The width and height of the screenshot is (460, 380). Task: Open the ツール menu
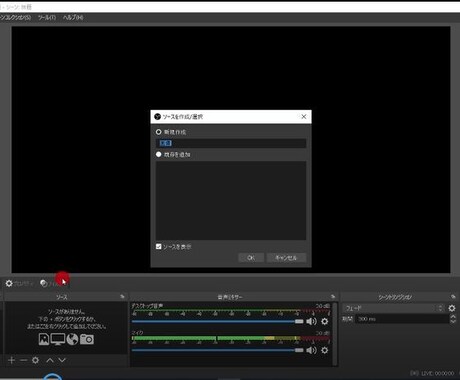click(x=47, y=17)
